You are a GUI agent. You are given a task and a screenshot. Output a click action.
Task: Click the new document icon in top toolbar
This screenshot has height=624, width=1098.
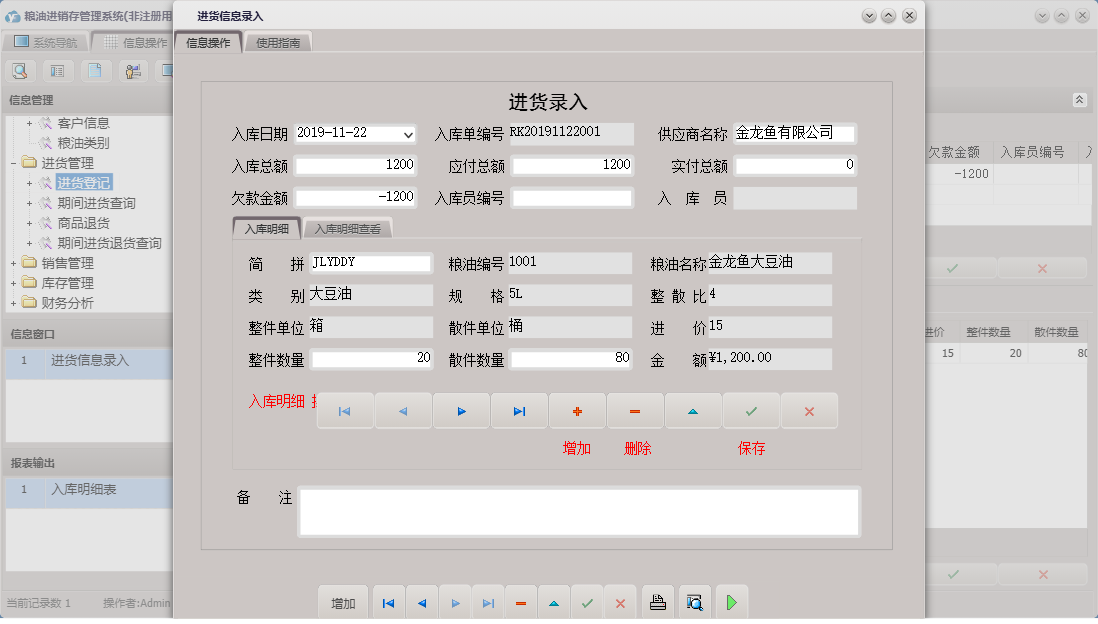tap(93, 70)
